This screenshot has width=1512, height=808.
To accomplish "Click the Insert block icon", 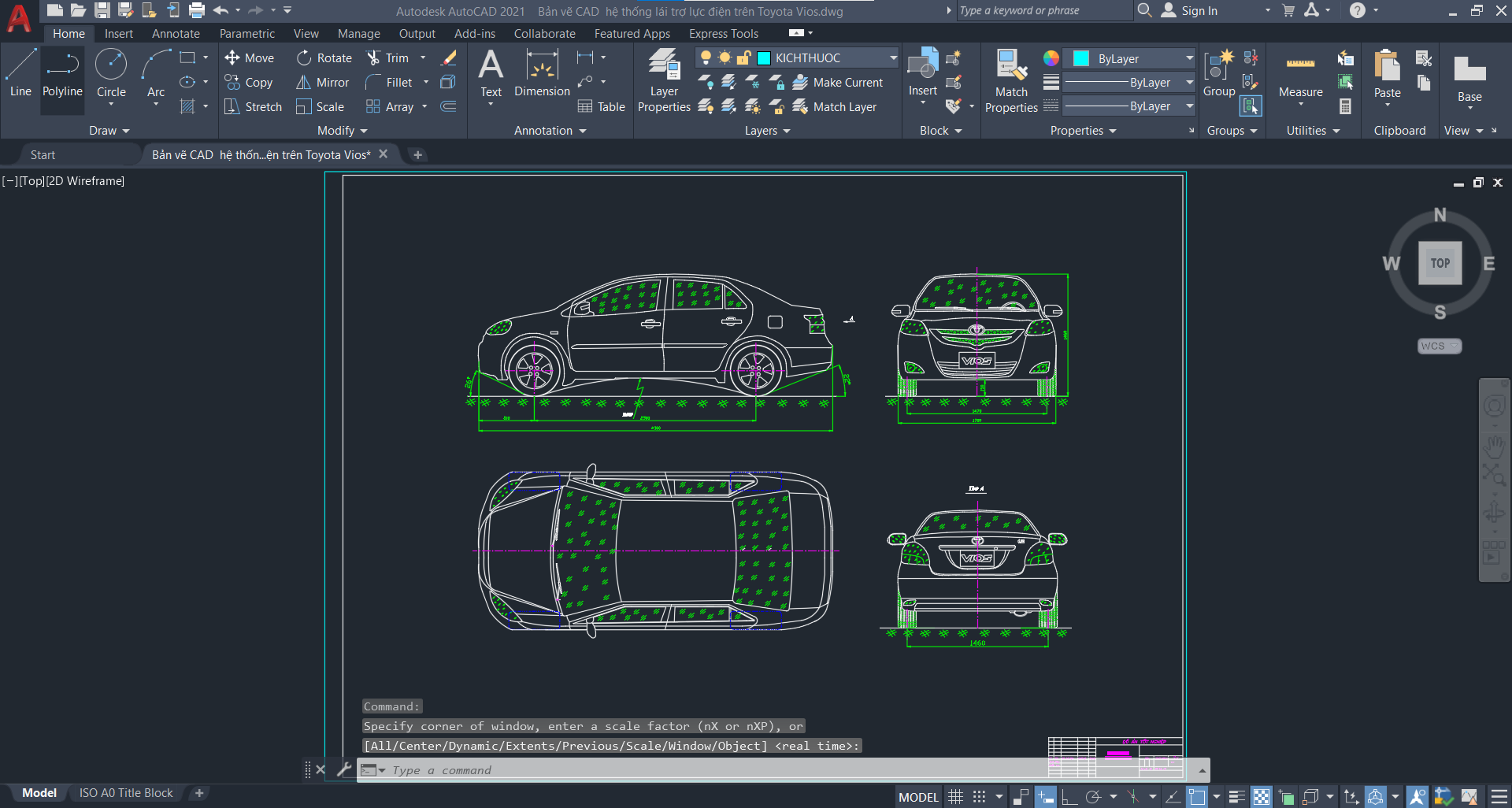I will coord(922,72).
